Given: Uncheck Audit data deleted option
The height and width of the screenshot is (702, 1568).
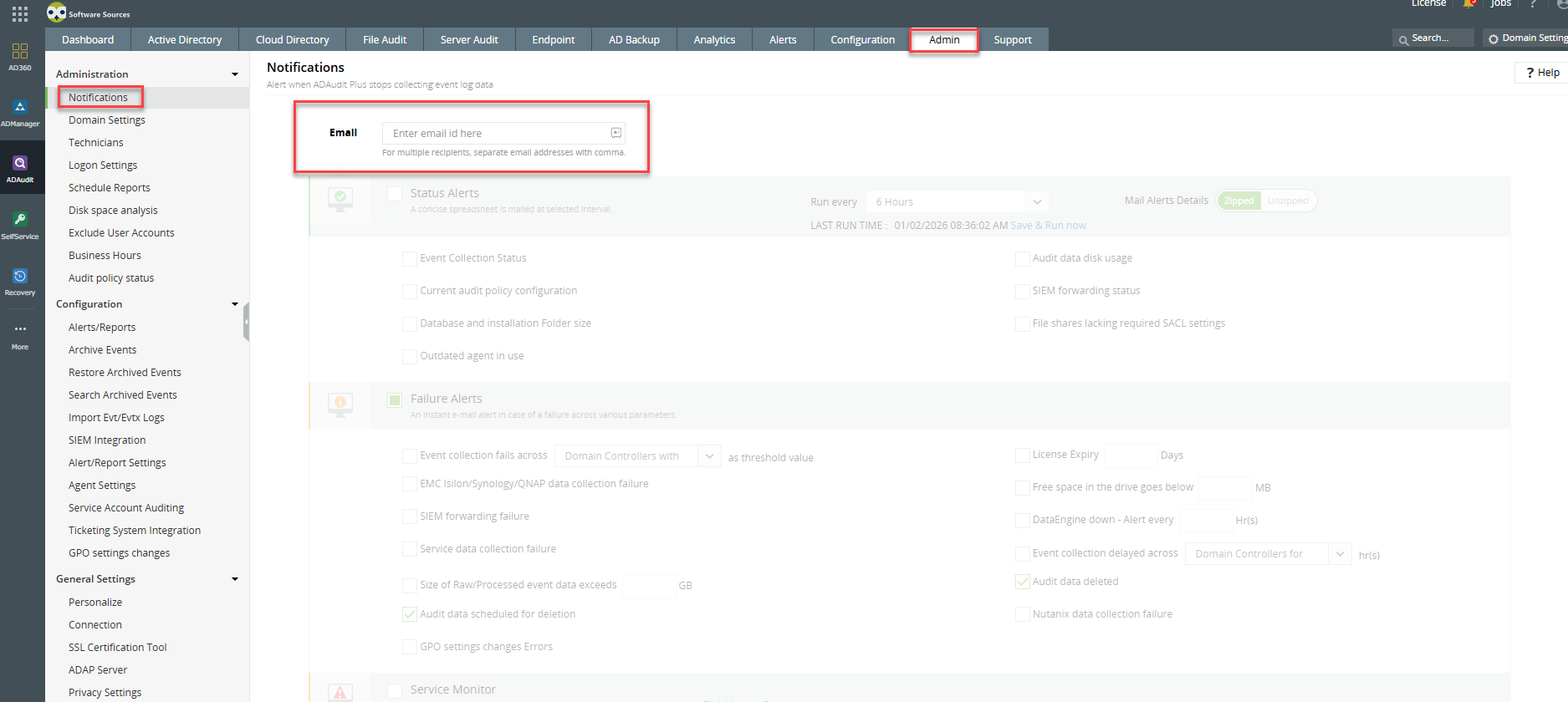Looking at the screenshot, I should (1022, 582).
